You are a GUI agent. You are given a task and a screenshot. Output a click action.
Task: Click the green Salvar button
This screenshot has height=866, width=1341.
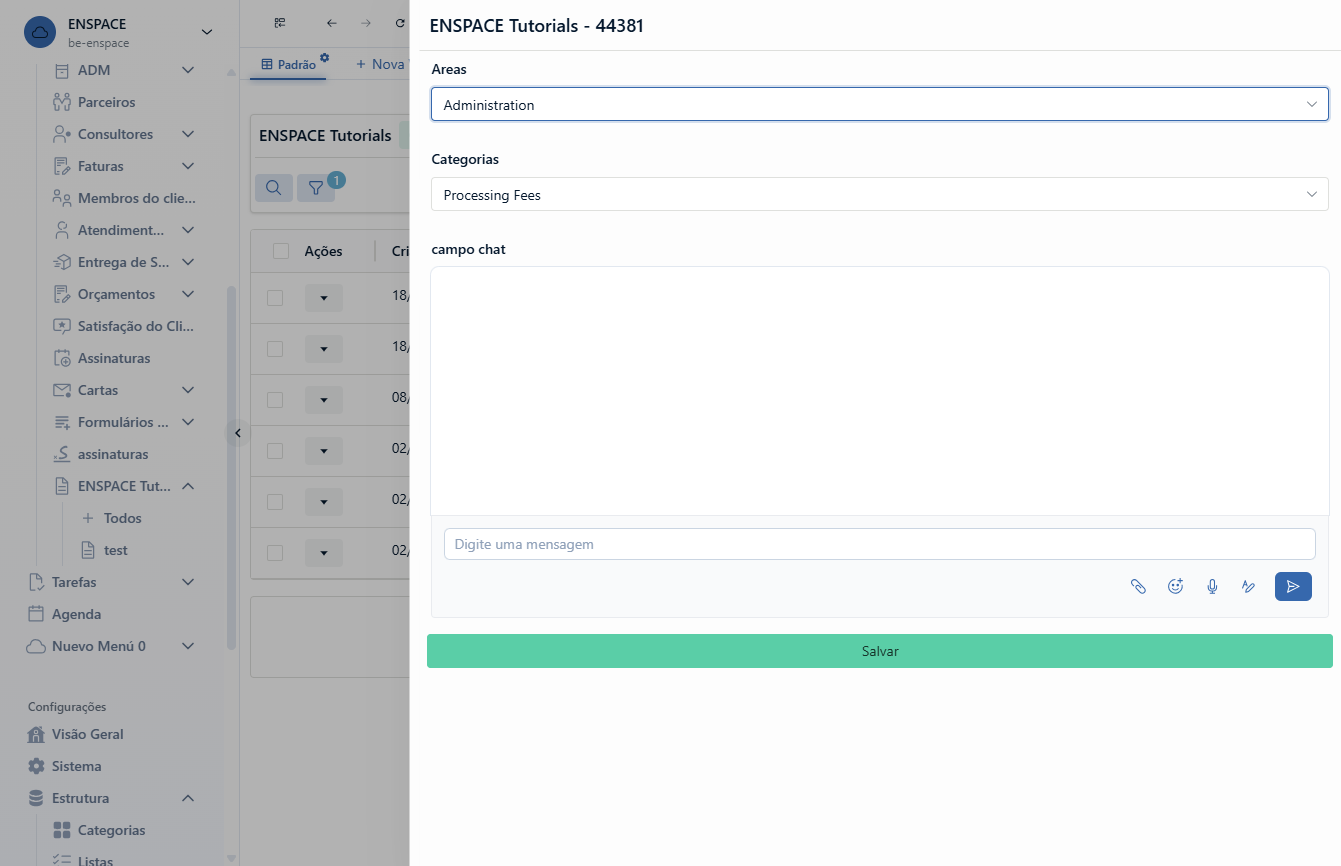click(880, 651)
